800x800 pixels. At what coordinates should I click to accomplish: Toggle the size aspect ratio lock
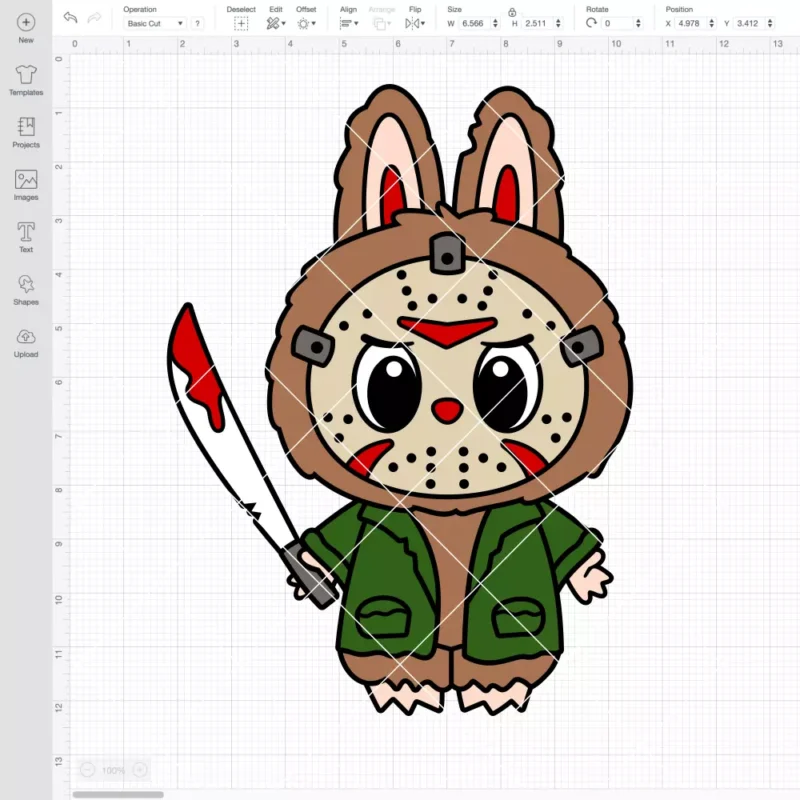coord(512,12)
